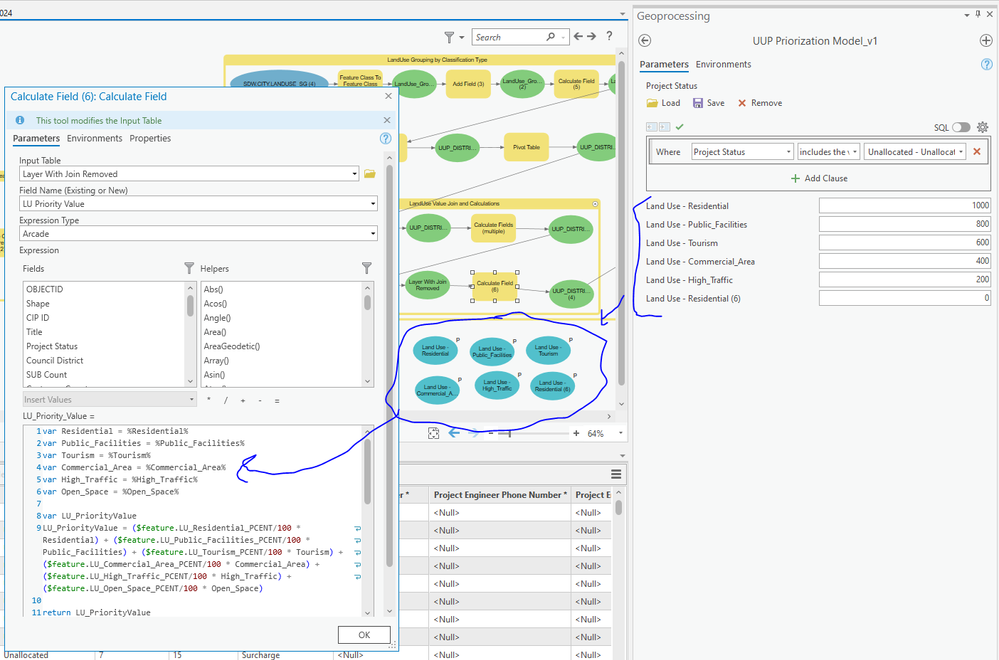This screenshot has height=660, width=999.
Task: Select Parameters tab in Calculate Field dialog
Action: [x=36, y=138]
